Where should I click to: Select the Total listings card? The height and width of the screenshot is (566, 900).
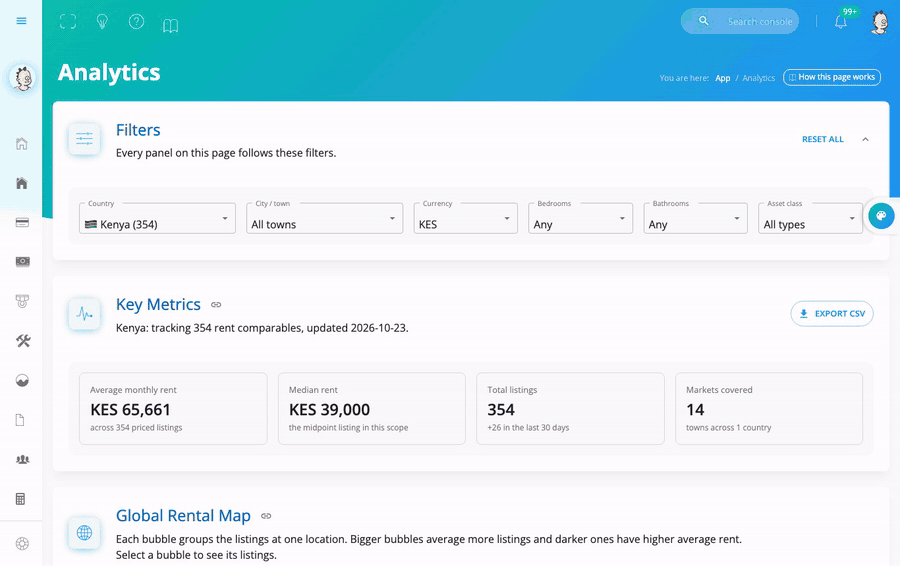[571, 409]
